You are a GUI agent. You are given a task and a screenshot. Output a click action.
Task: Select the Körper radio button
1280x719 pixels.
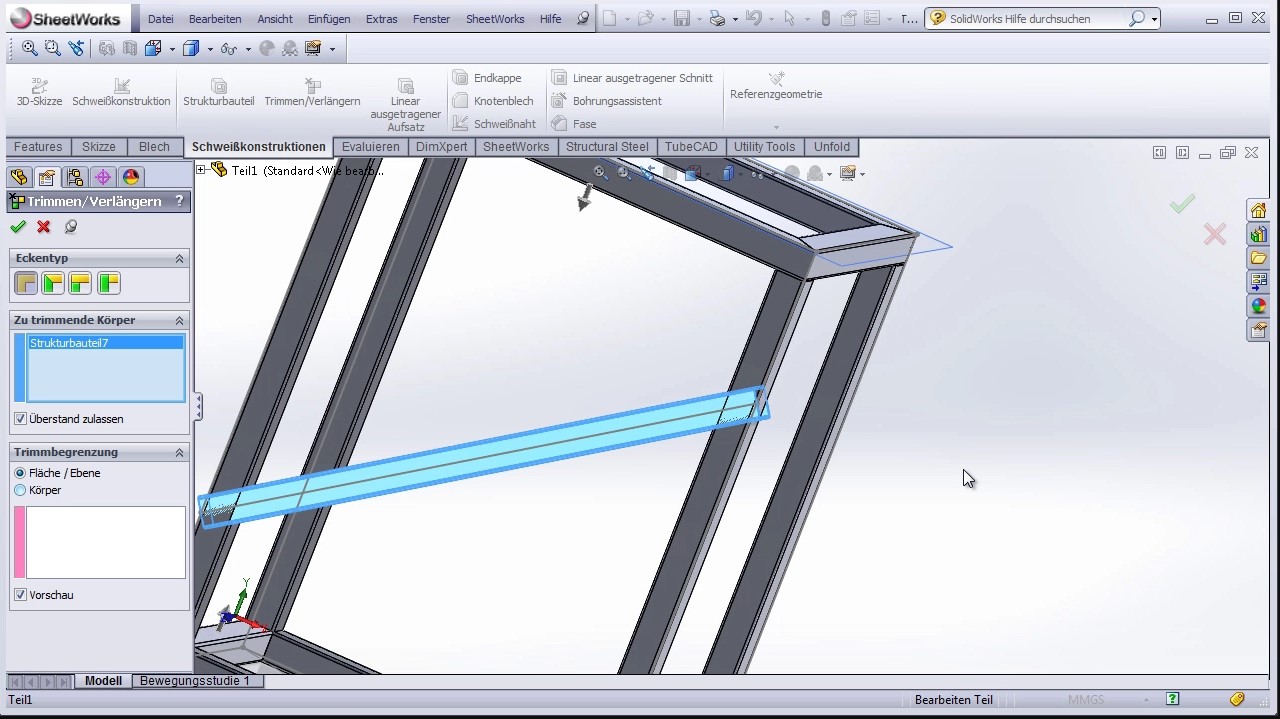click(x=20, y=490)
